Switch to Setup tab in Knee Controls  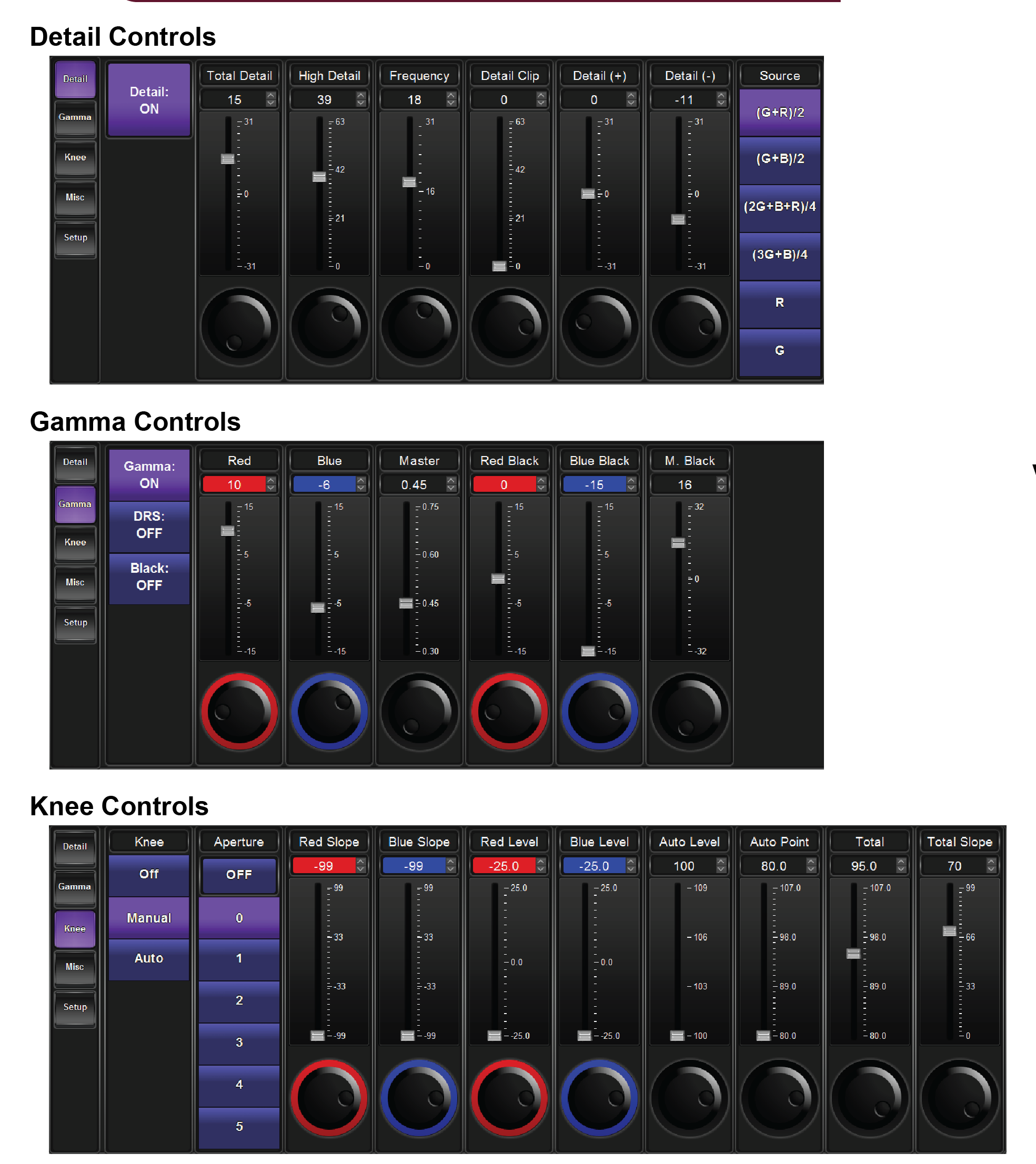click(75, 1007)
